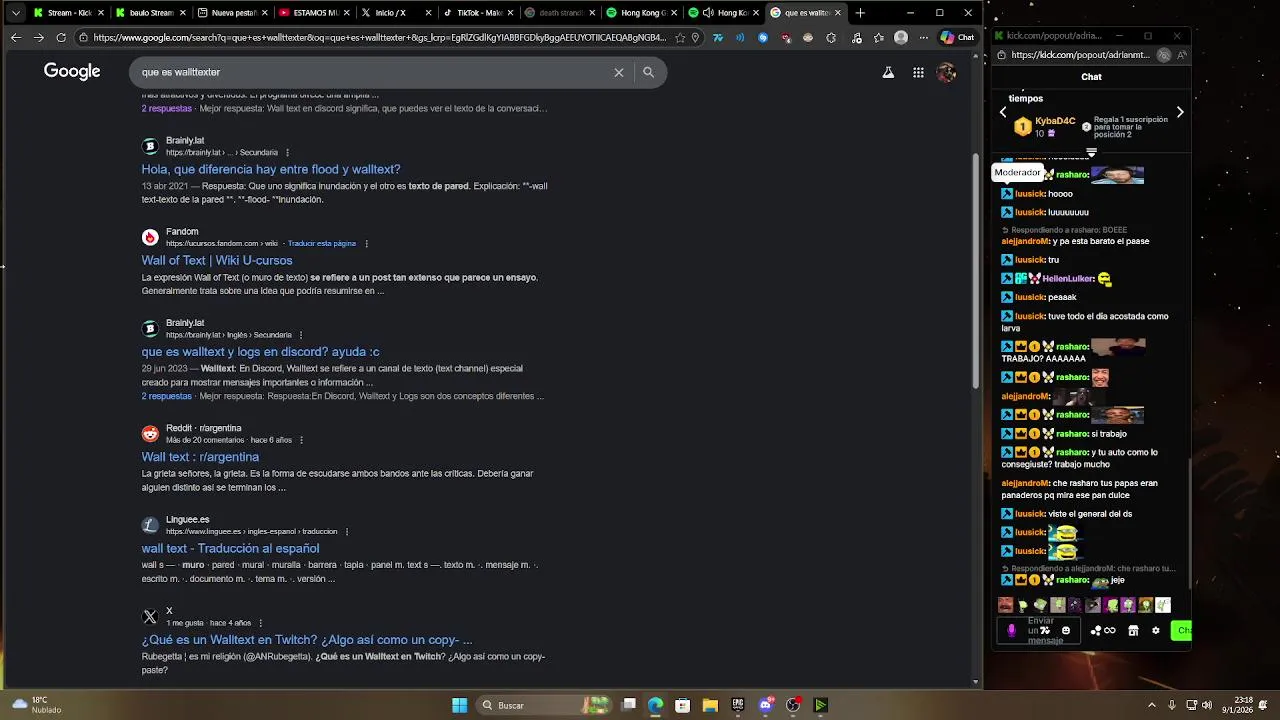Open Kick chat gift shop icon
Image resolution: width=1280 pixels, height=720 pixels.
click(x=1133, y=631)
